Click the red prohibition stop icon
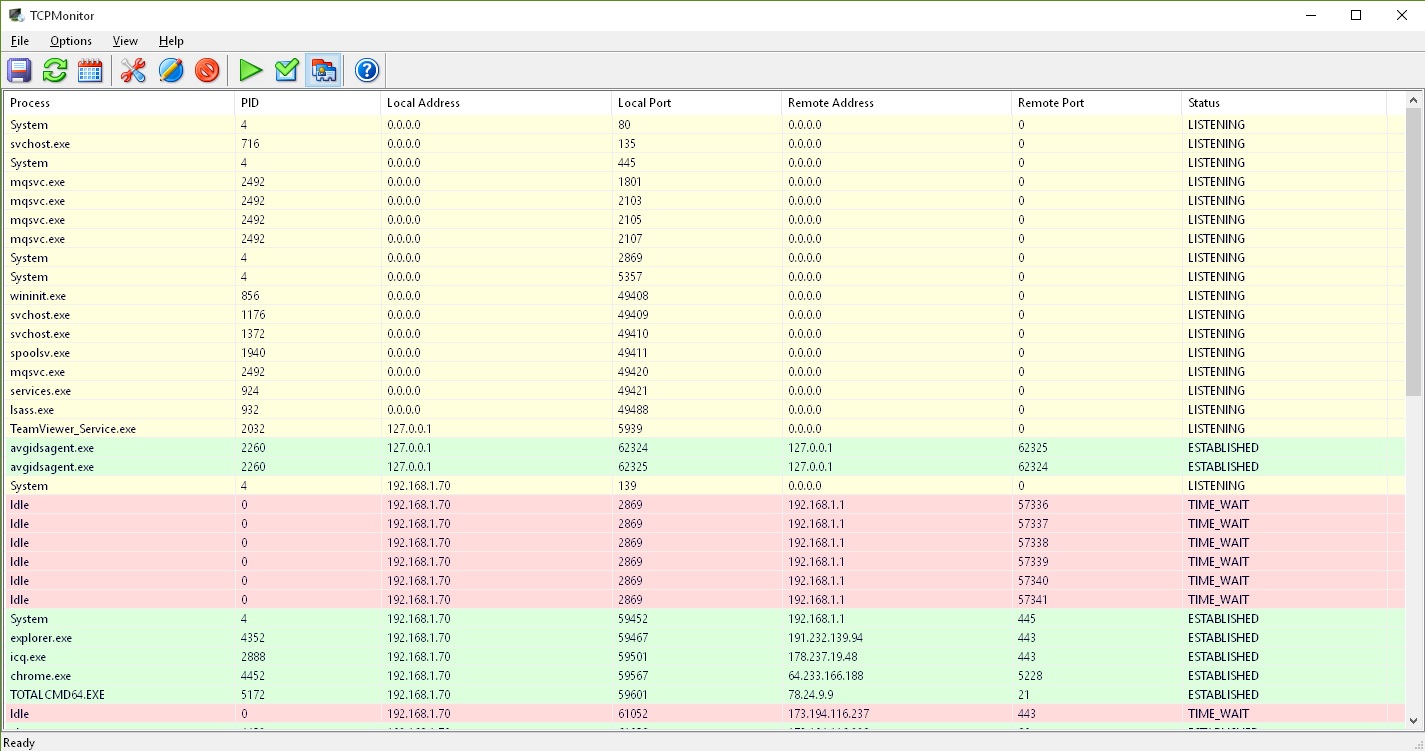 [207, 70]
